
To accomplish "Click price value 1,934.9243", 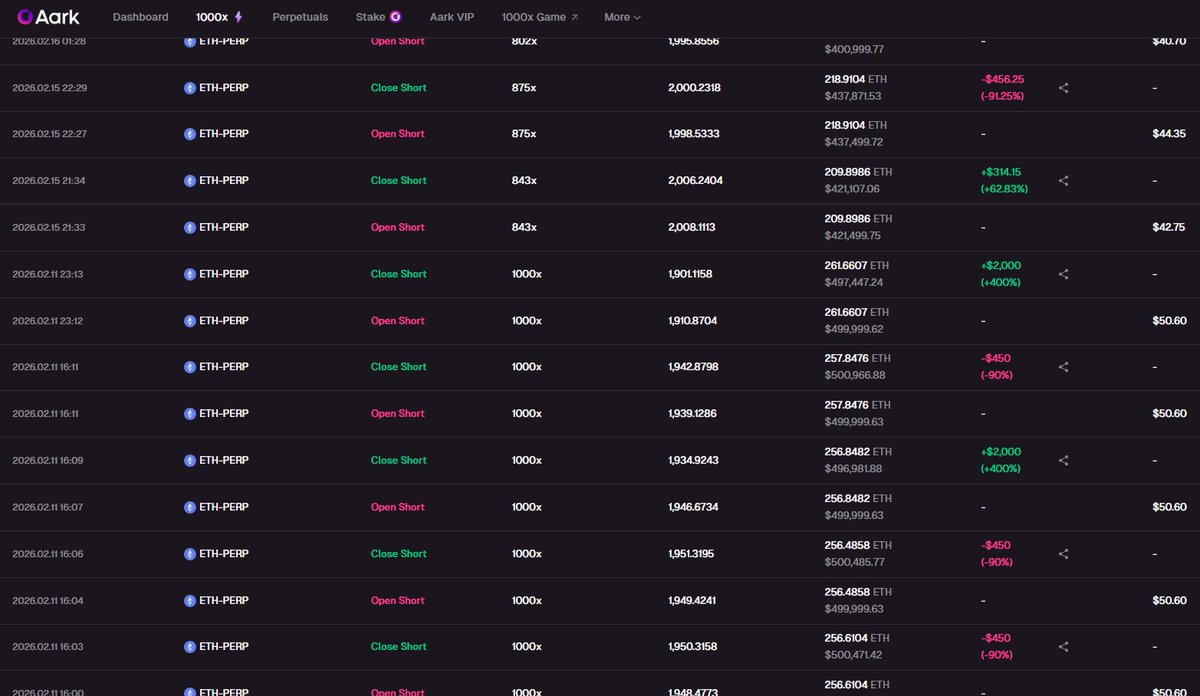I will coord(694,460).
